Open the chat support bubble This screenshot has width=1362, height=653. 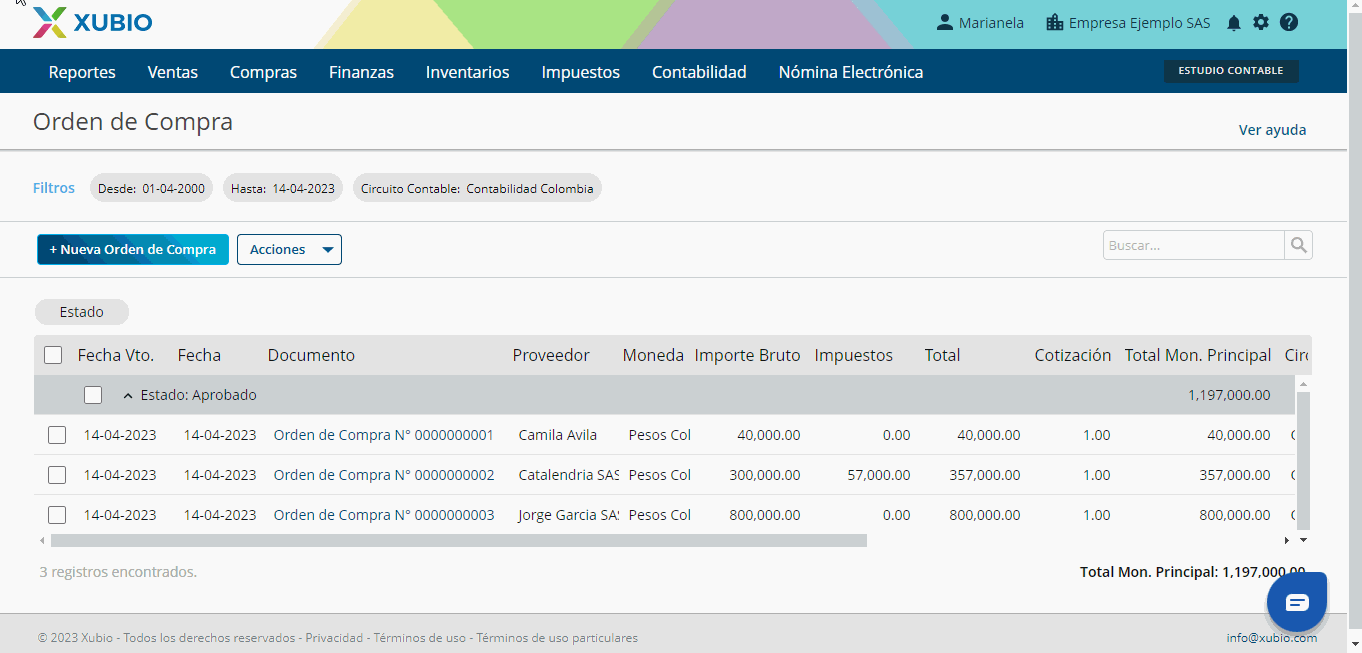click(1296, 602)
